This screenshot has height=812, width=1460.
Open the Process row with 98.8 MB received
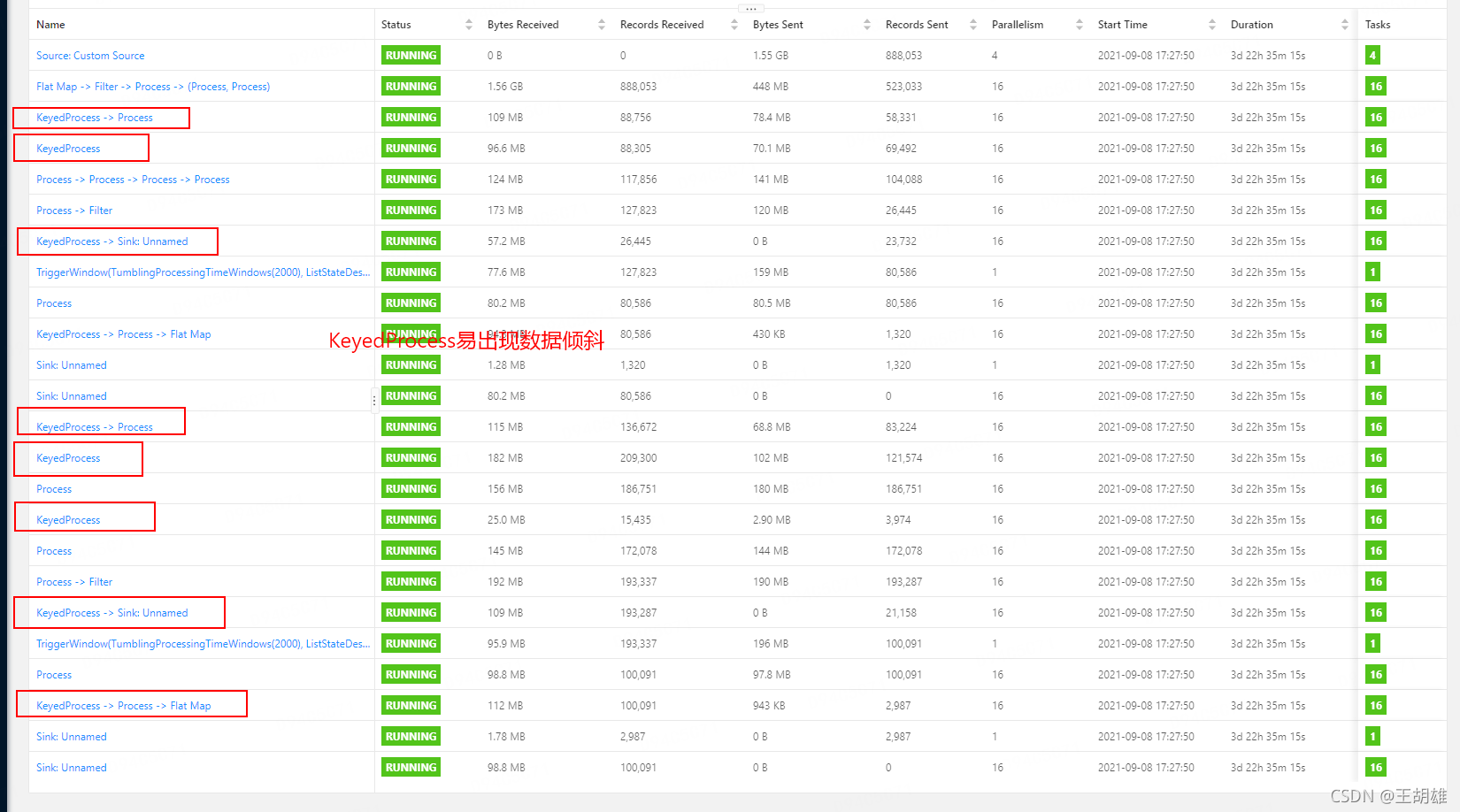pos(54,675)
